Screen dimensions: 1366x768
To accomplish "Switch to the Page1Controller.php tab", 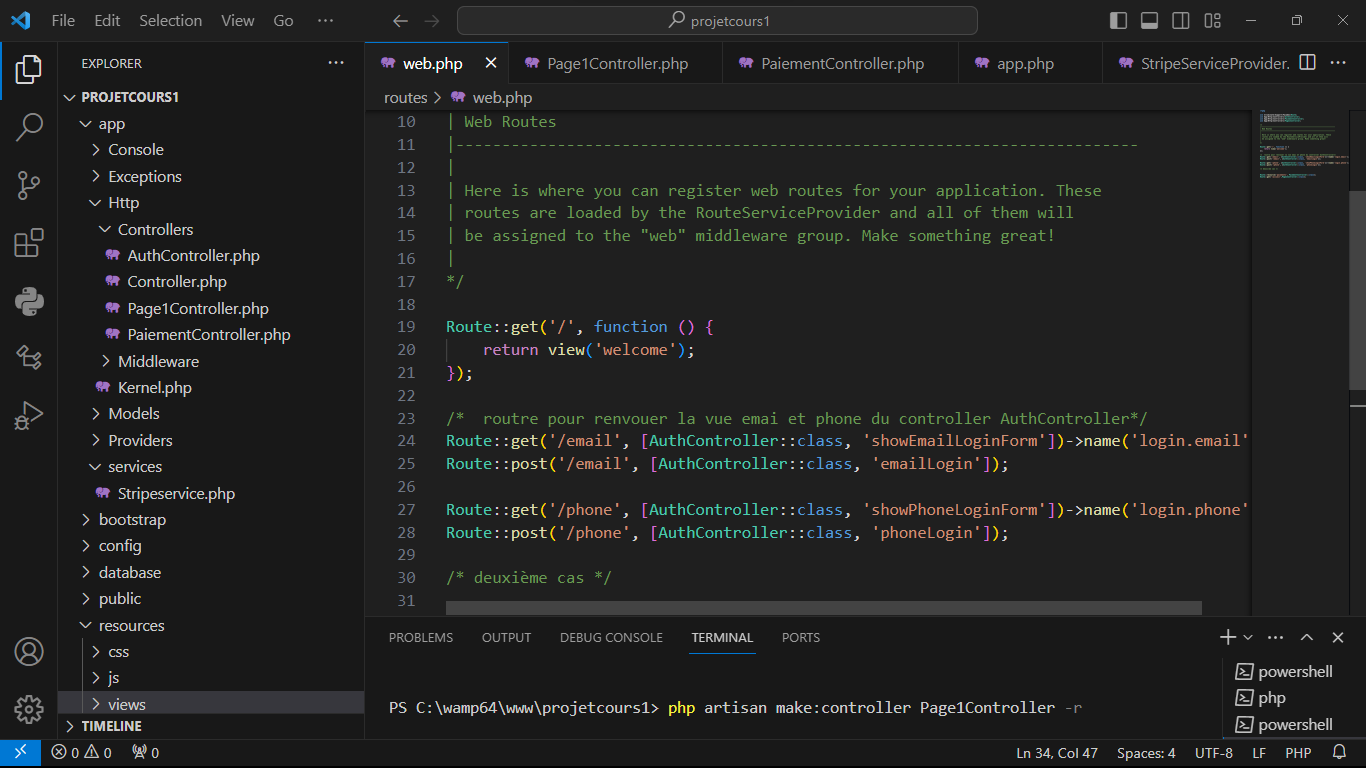I will (x=616, y=63).
